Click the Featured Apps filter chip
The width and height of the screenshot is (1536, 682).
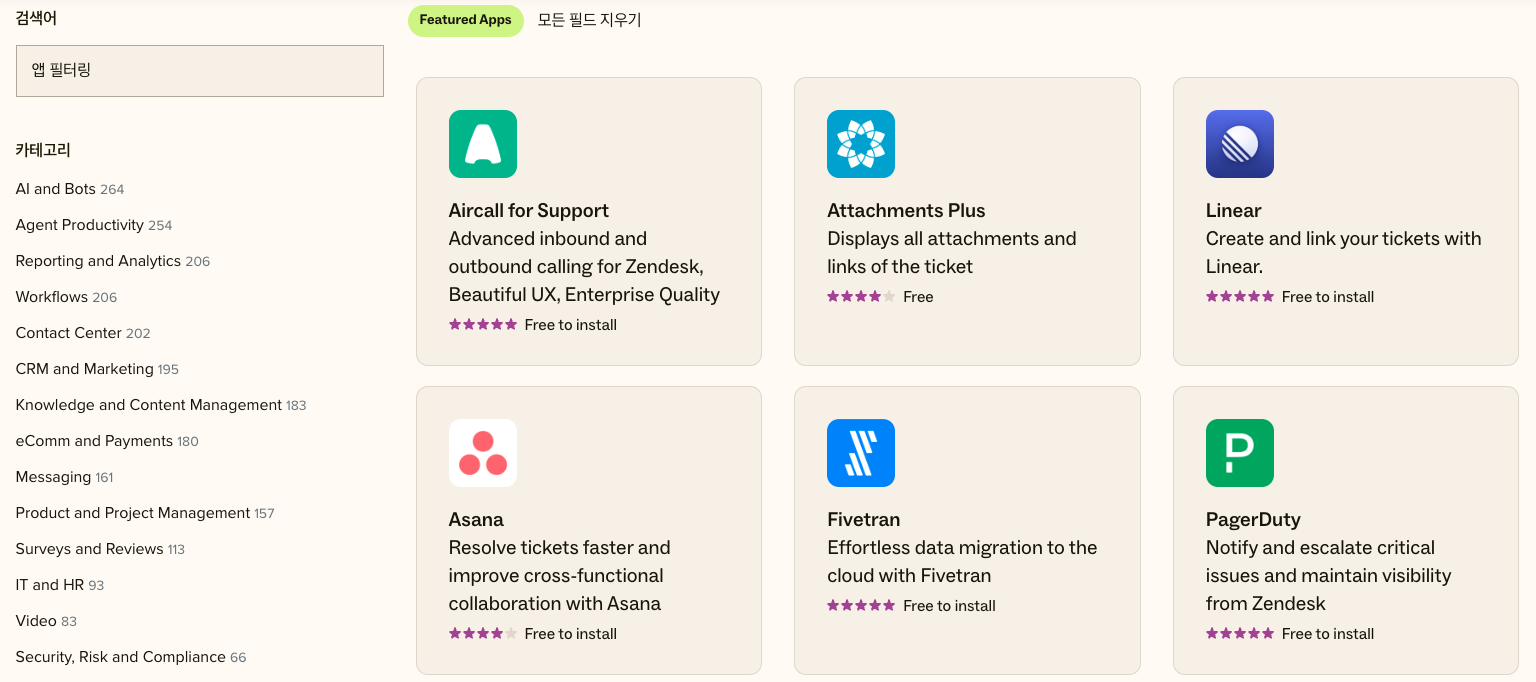(x=465, y=20)
